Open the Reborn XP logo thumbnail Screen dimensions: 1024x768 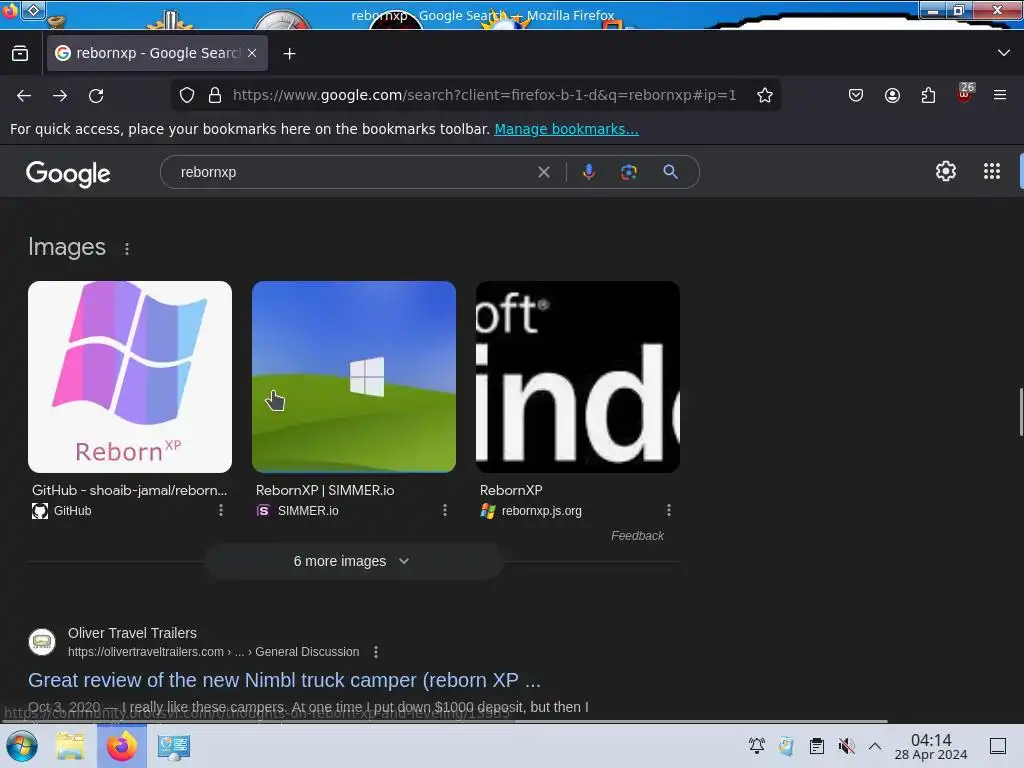pos(130,377)
